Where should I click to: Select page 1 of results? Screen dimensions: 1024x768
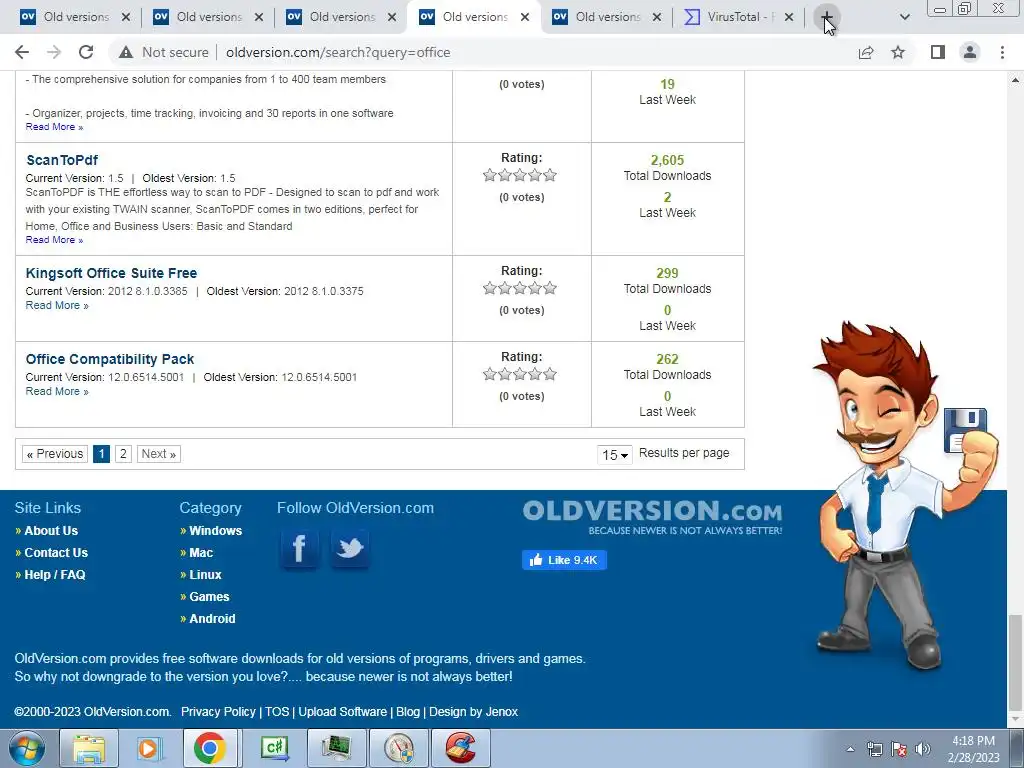point(101,454)
